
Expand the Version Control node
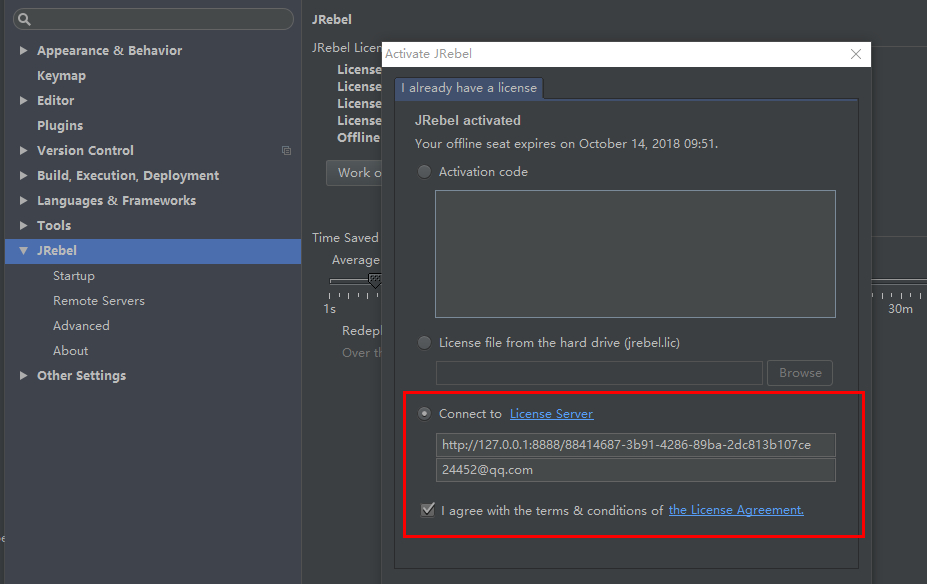pyautogui.click(x=23, y=151)
